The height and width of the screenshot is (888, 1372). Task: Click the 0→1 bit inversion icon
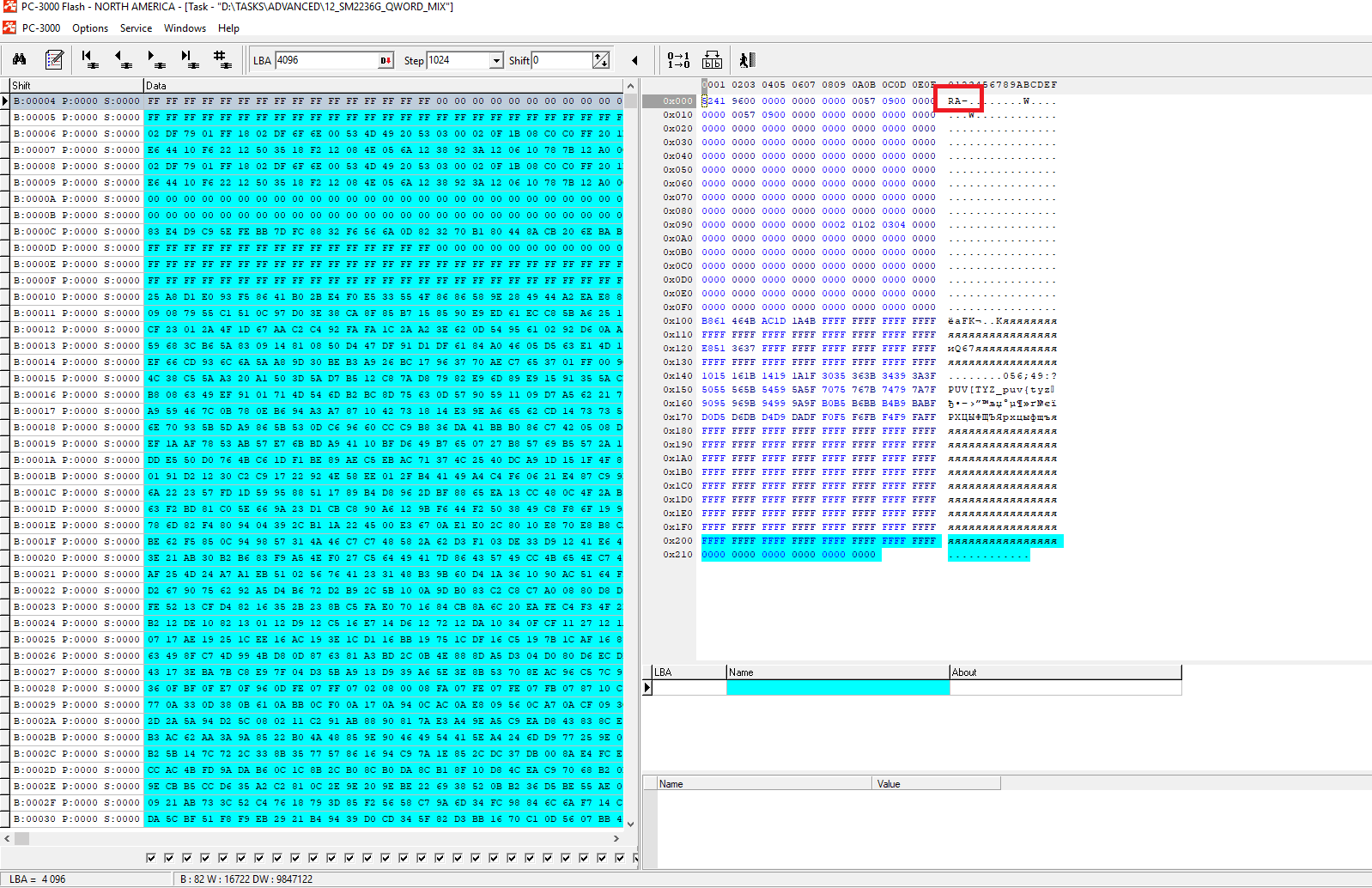[678, 59]
